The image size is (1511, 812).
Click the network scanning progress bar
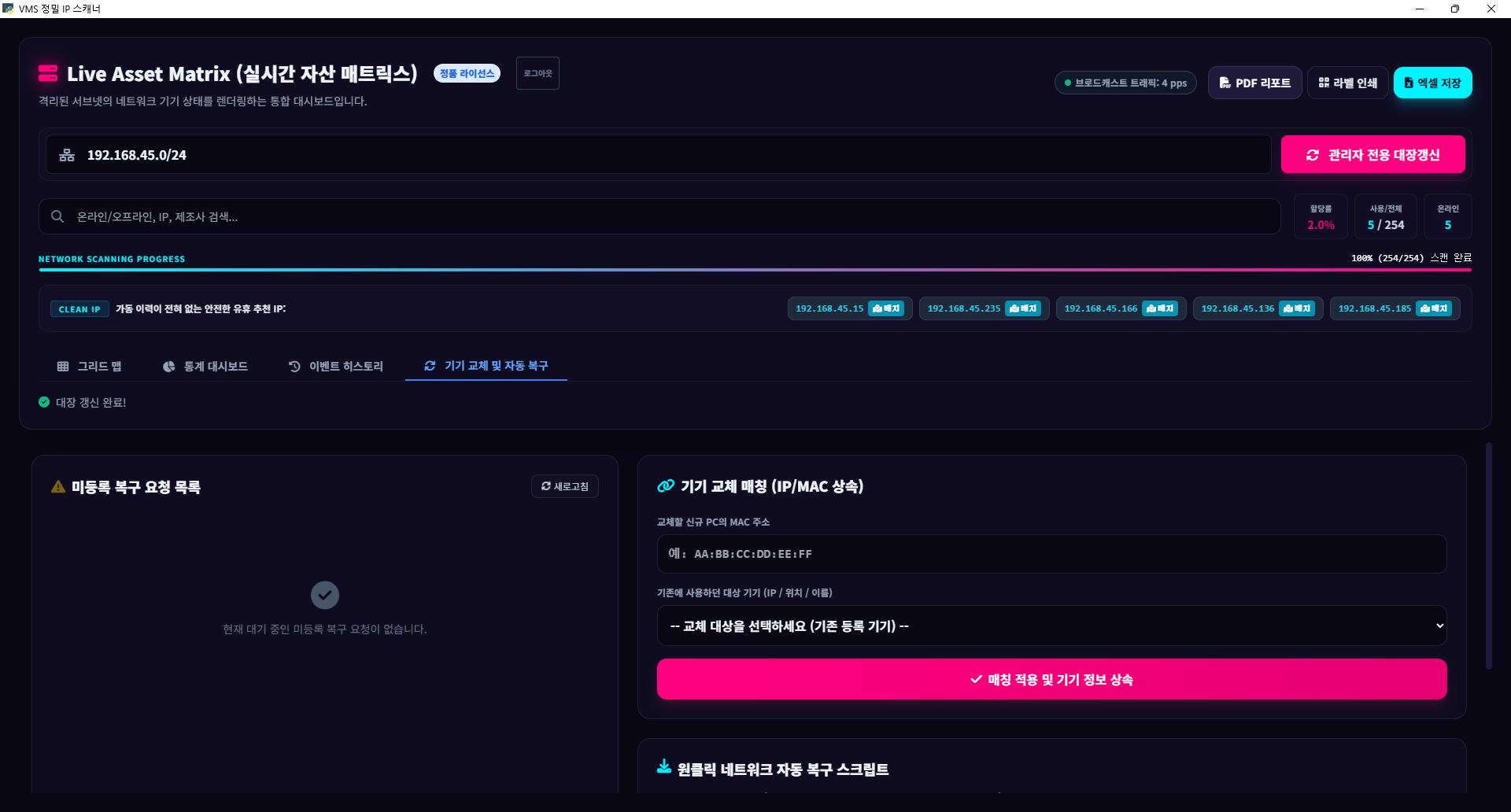755,270
